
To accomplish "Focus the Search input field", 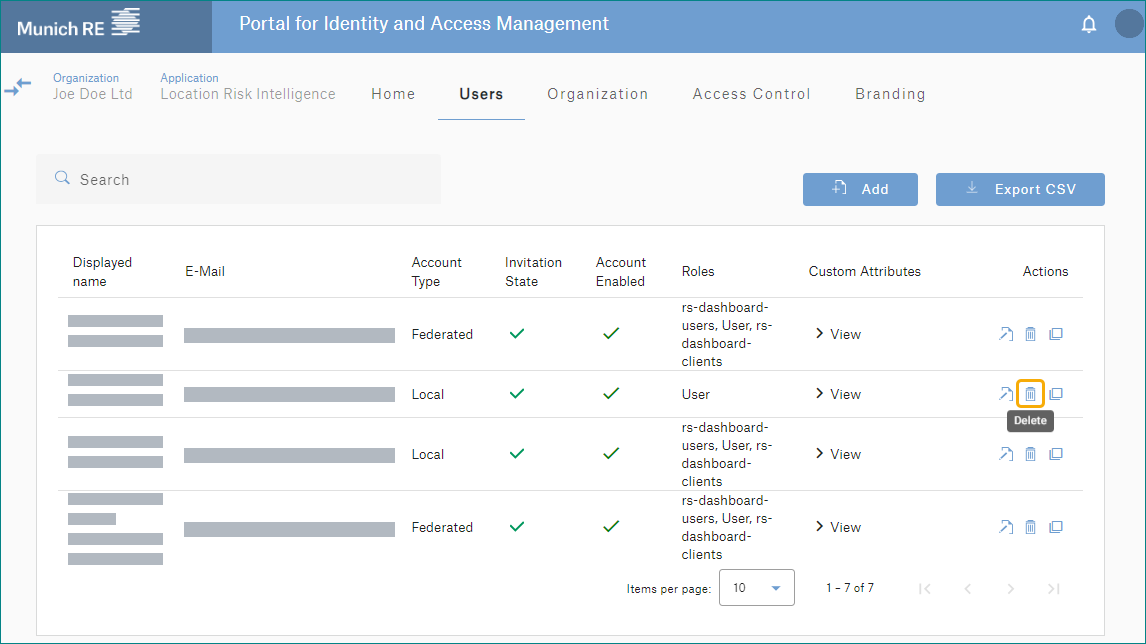I will tap(238, 179).
